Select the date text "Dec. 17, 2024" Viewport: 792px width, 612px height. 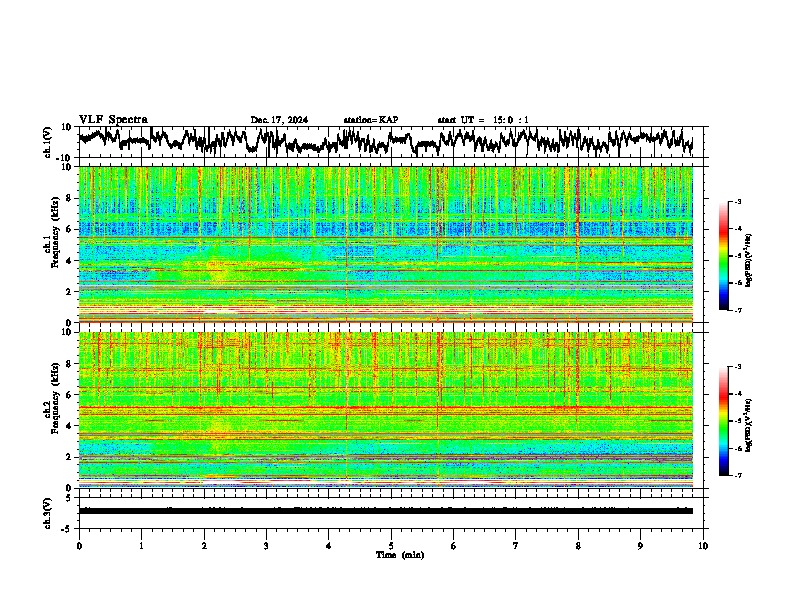point(279,120)
